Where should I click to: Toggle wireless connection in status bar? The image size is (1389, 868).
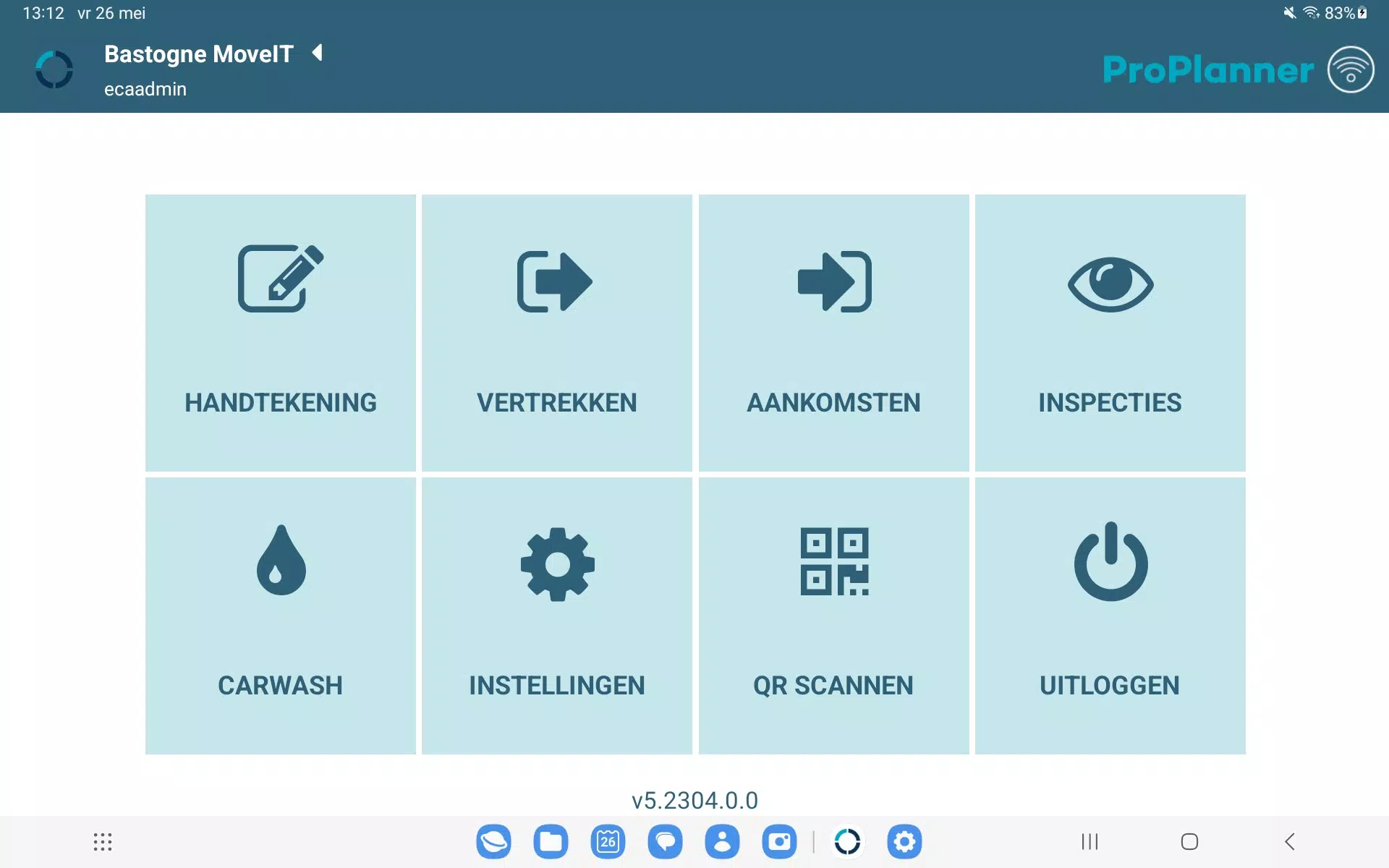click(x=1311, y=13)
